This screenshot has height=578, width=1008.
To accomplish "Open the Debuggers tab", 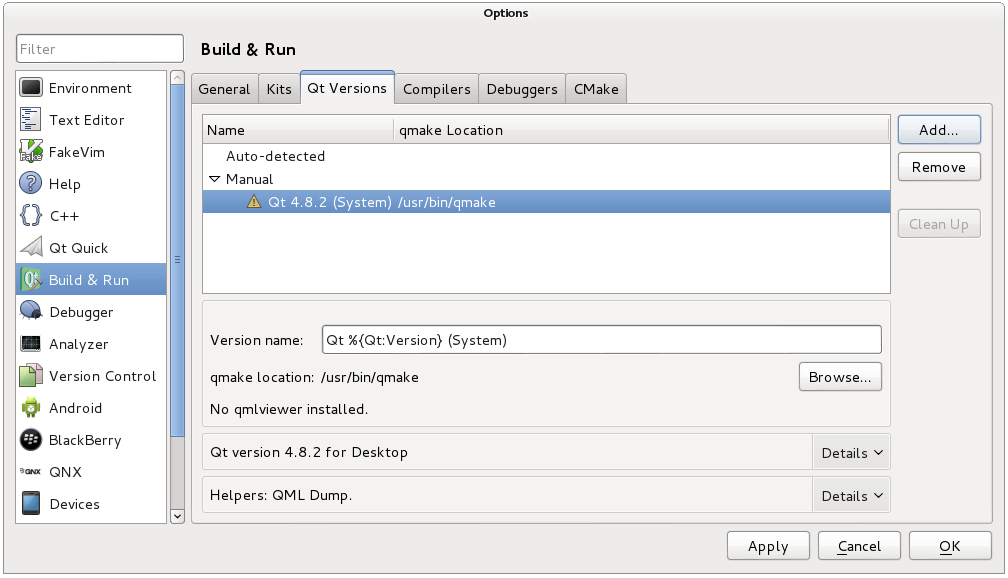I will (522, 89).
